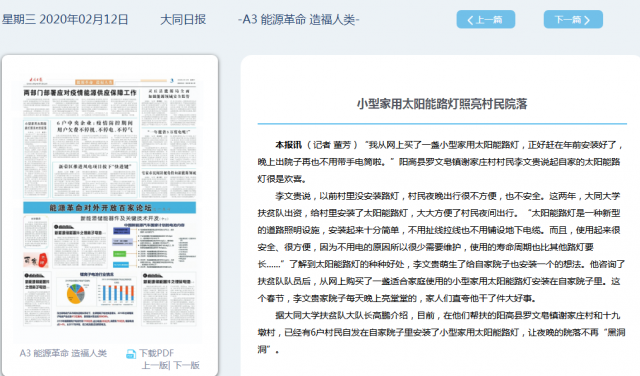Open next edition page 下一版
The image size is (640, 376).
point(187,365)
